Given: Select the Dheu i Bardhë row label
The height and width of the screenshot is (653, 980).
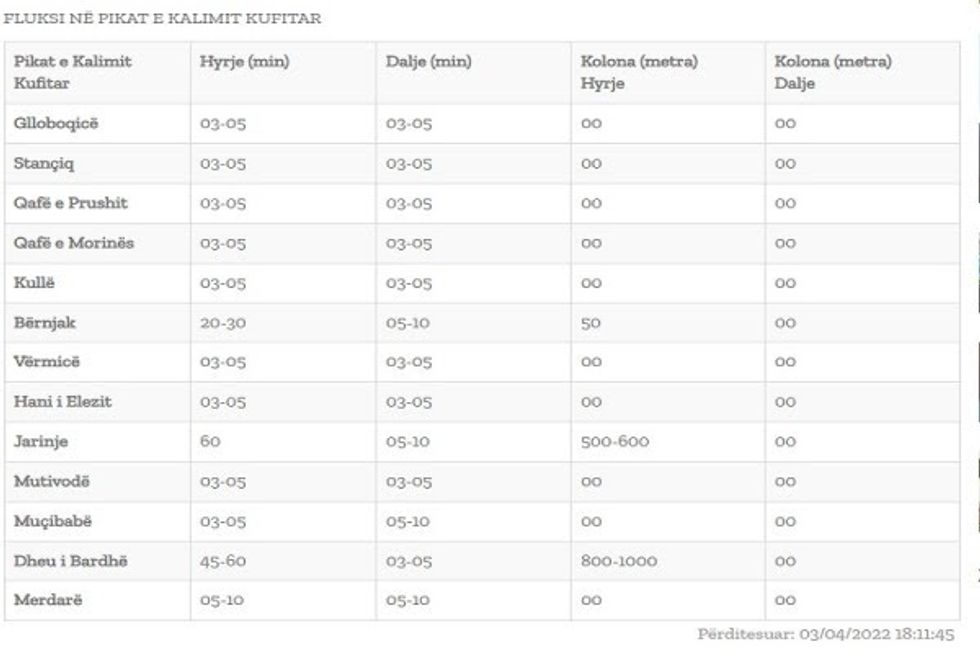Looking at the screenshot, I should (x=70, y=561).
